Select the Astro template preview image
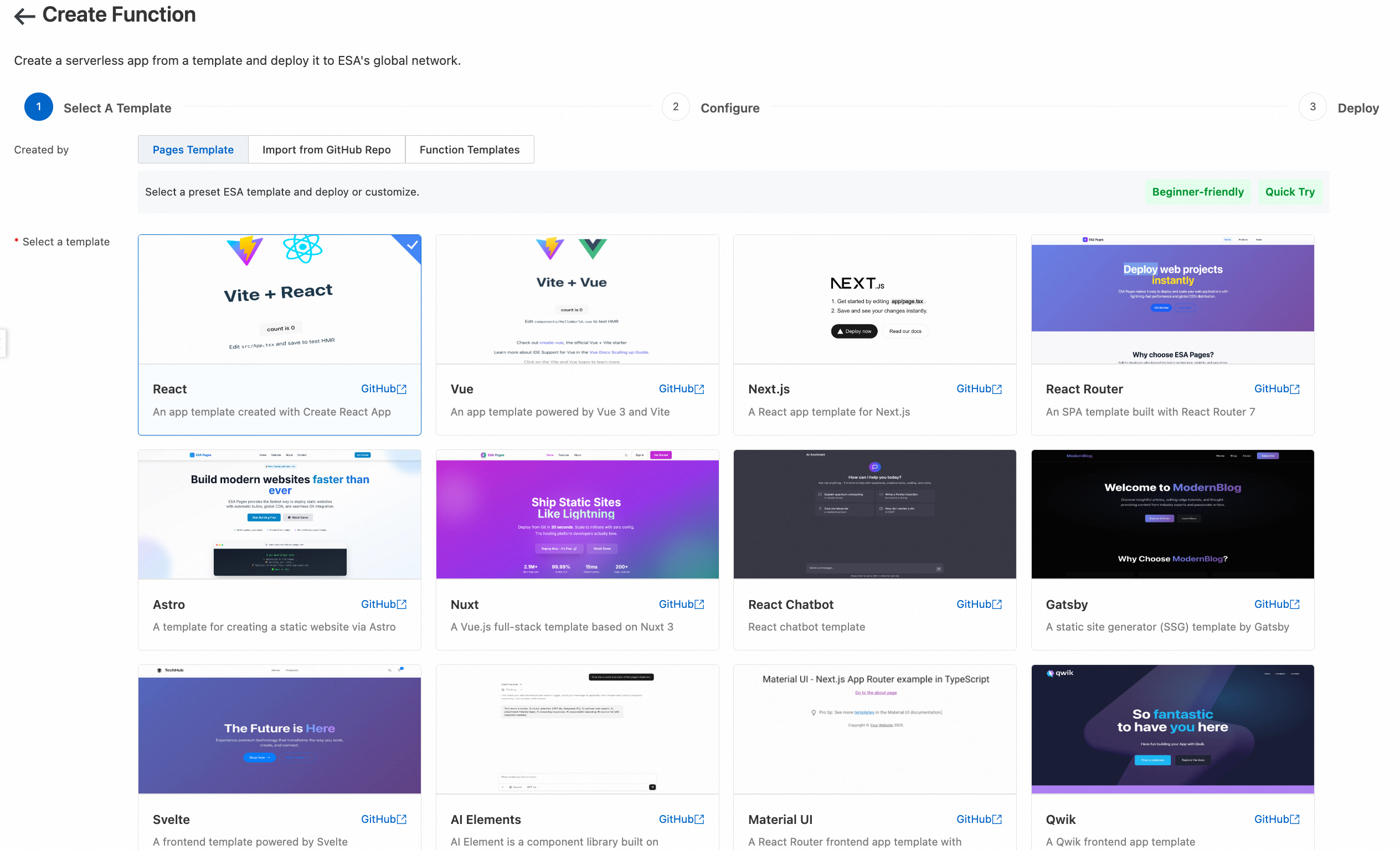Screen dimensions: 1400x850 click(x=280, y=515)
